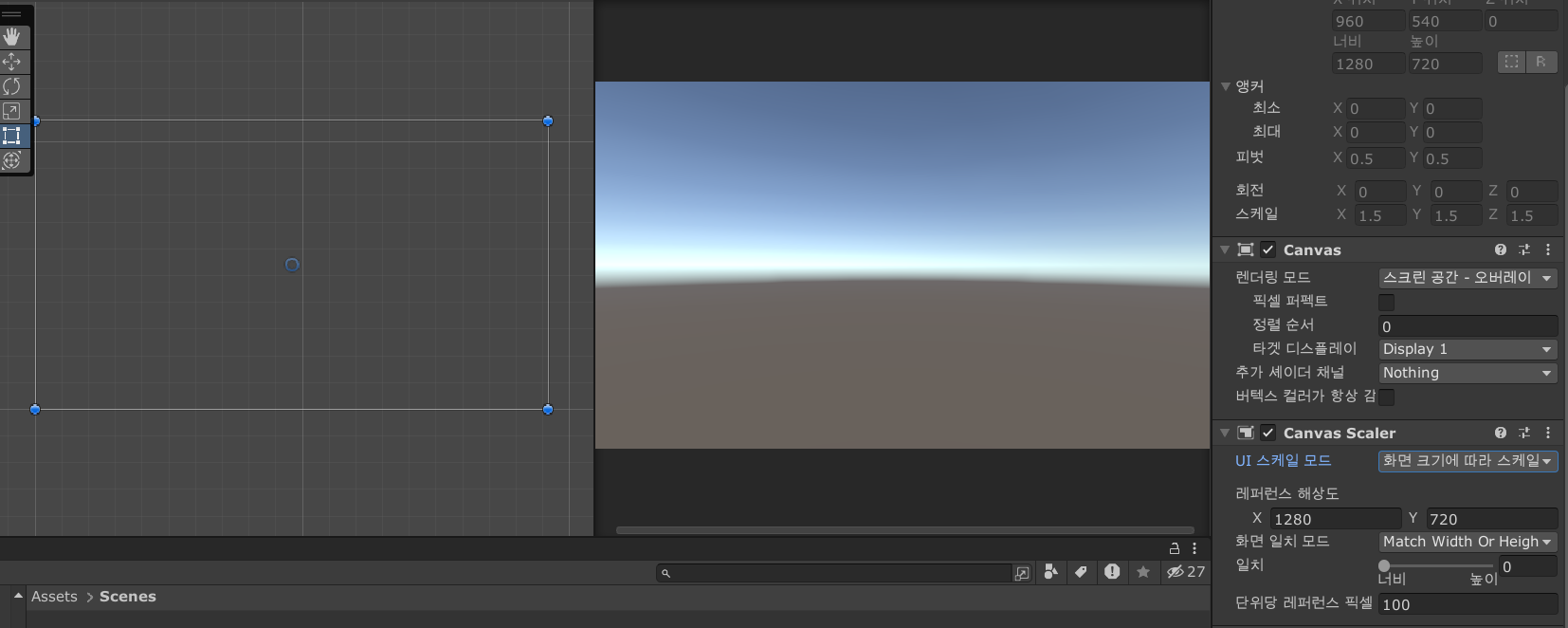This screenshot has width=1568, height=628.
Task: Click the 회전 Z field
Action: point(1532,192)
